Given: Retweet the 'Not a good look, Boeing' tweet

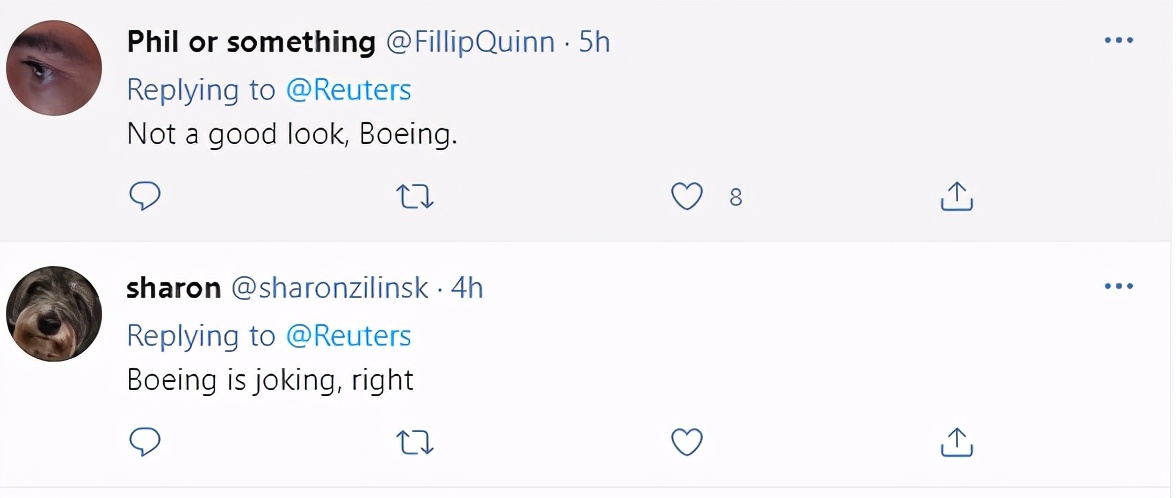Looking at the screenshot, I should (415, 196).
